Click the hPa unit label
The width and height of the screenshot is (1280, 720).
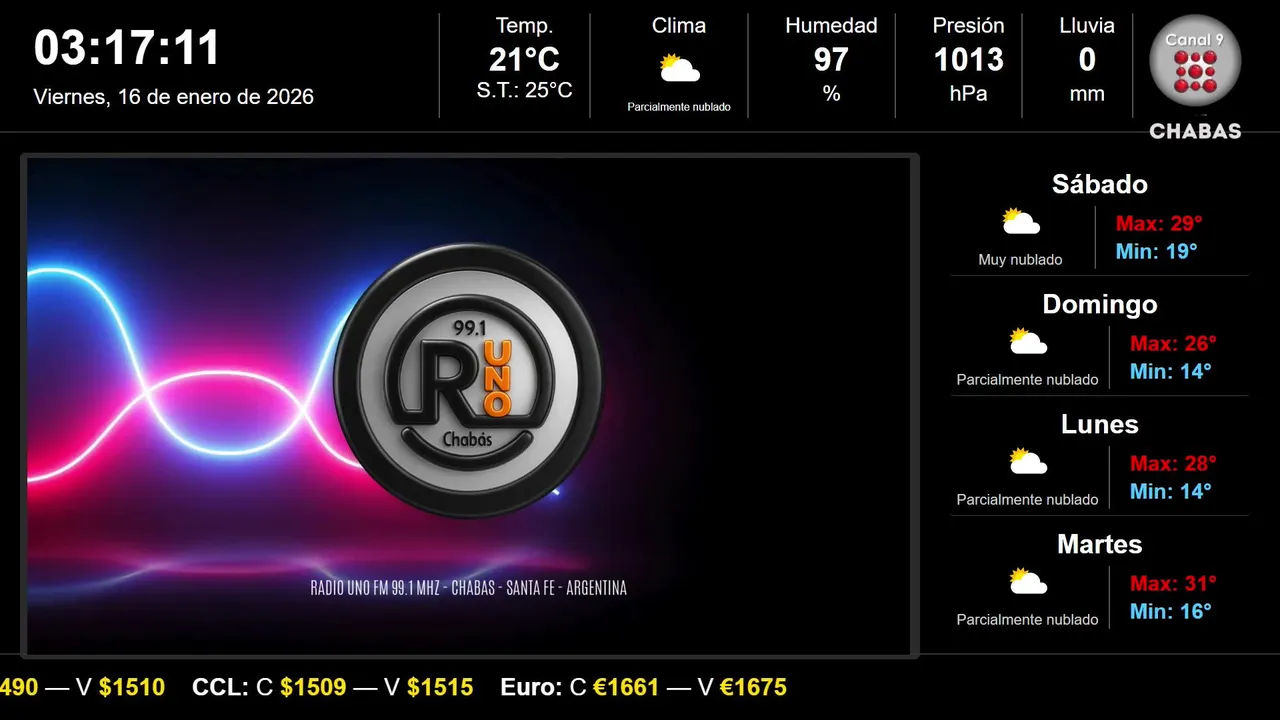[x=968, y=94]
